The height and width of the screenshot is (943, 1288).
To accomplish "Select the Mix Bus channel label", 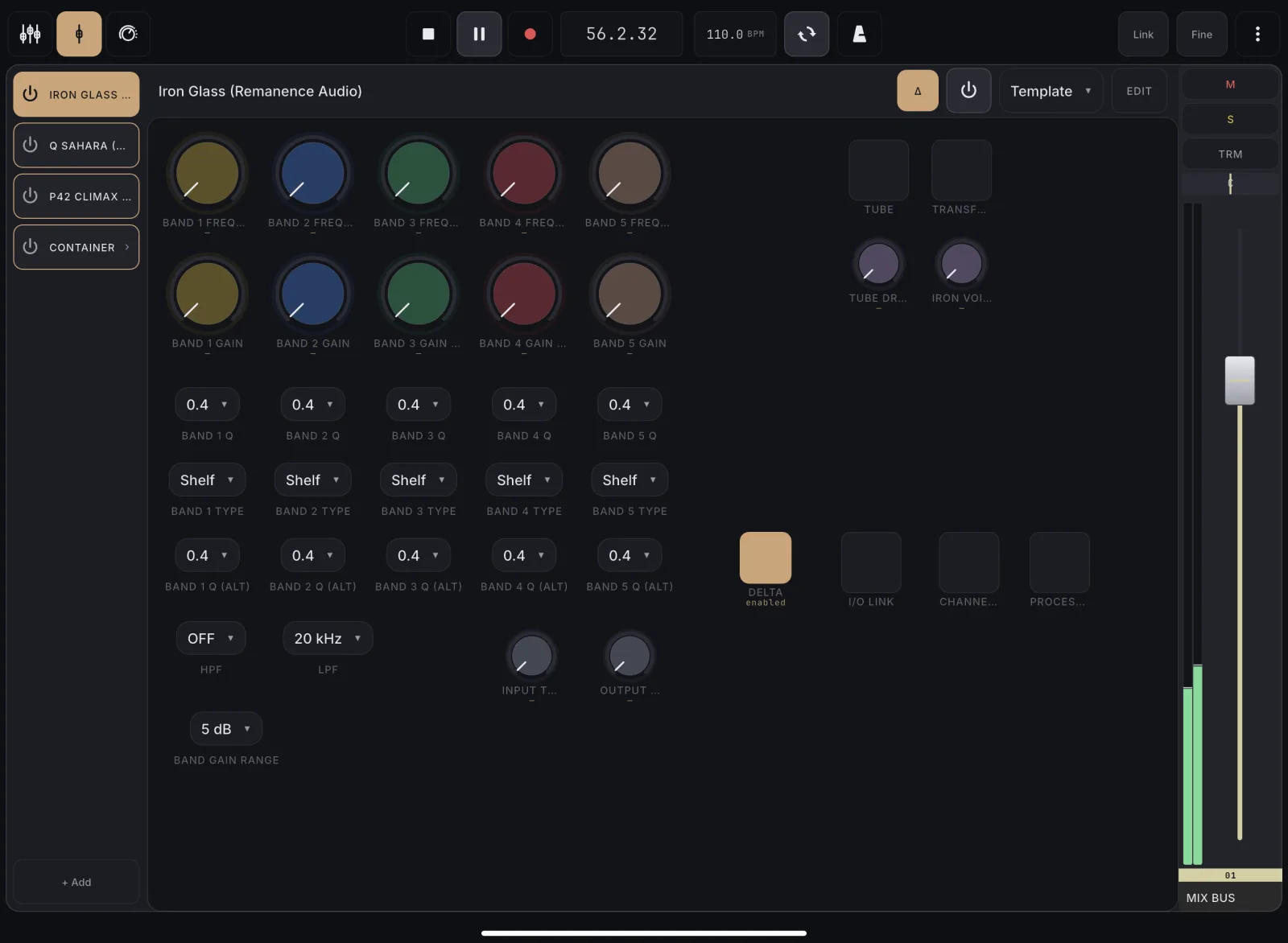I will point(1230,897).
